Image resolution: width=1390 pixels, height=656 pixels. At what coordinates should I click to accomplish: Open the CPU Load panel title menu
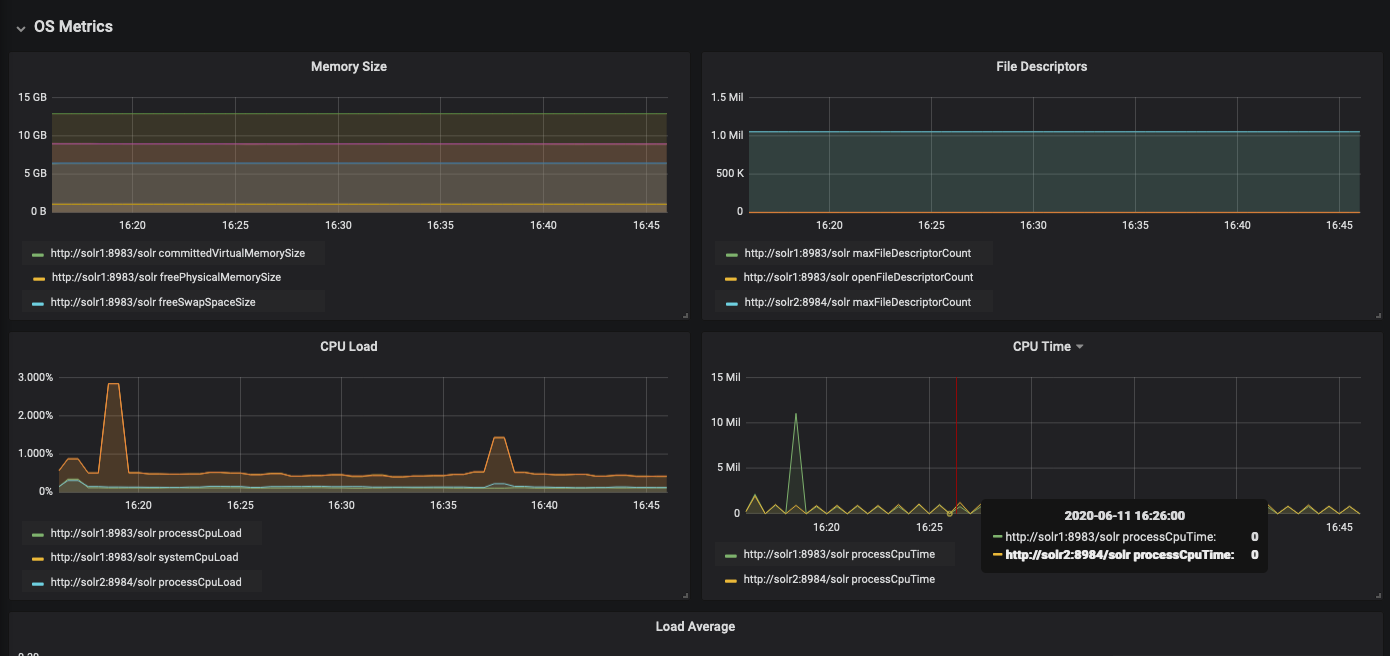[348, 347]
